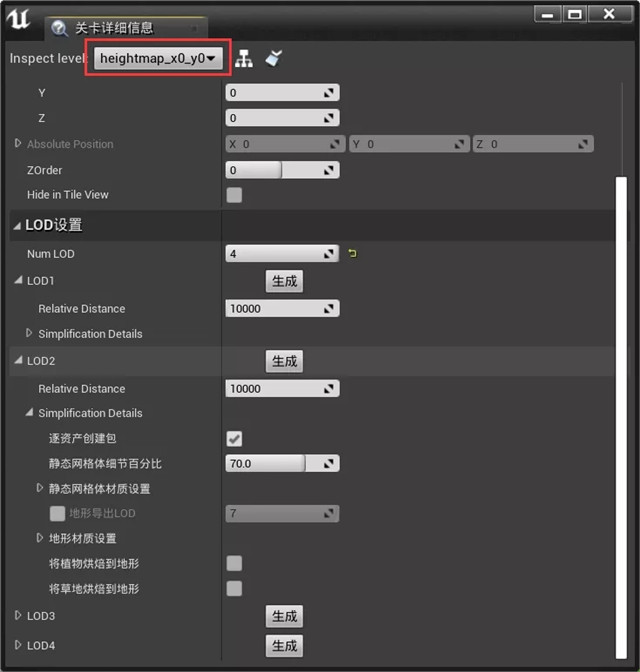This screenshot has width=640, height=672.
Task: Open the heightmap_x0_y0 level dropdown
Action: click(159, 59)
